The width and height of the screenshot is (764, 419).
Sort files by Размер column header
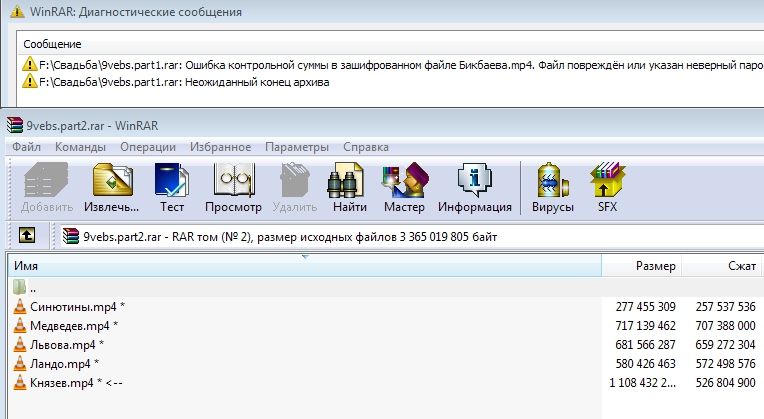[x=641, y=266]
